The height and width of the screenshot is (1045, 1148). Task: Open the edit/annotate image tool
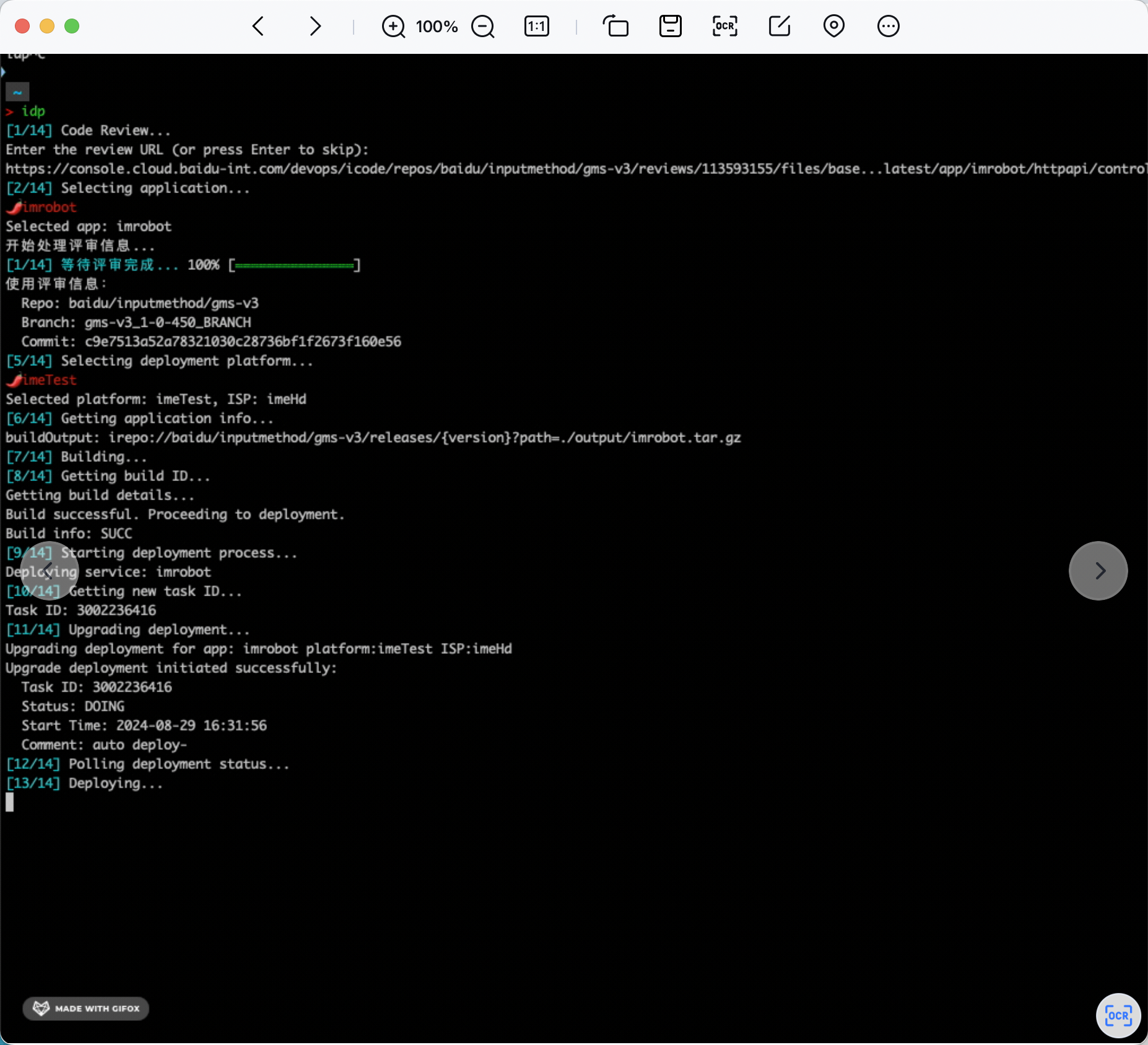[x=779, y=26]
